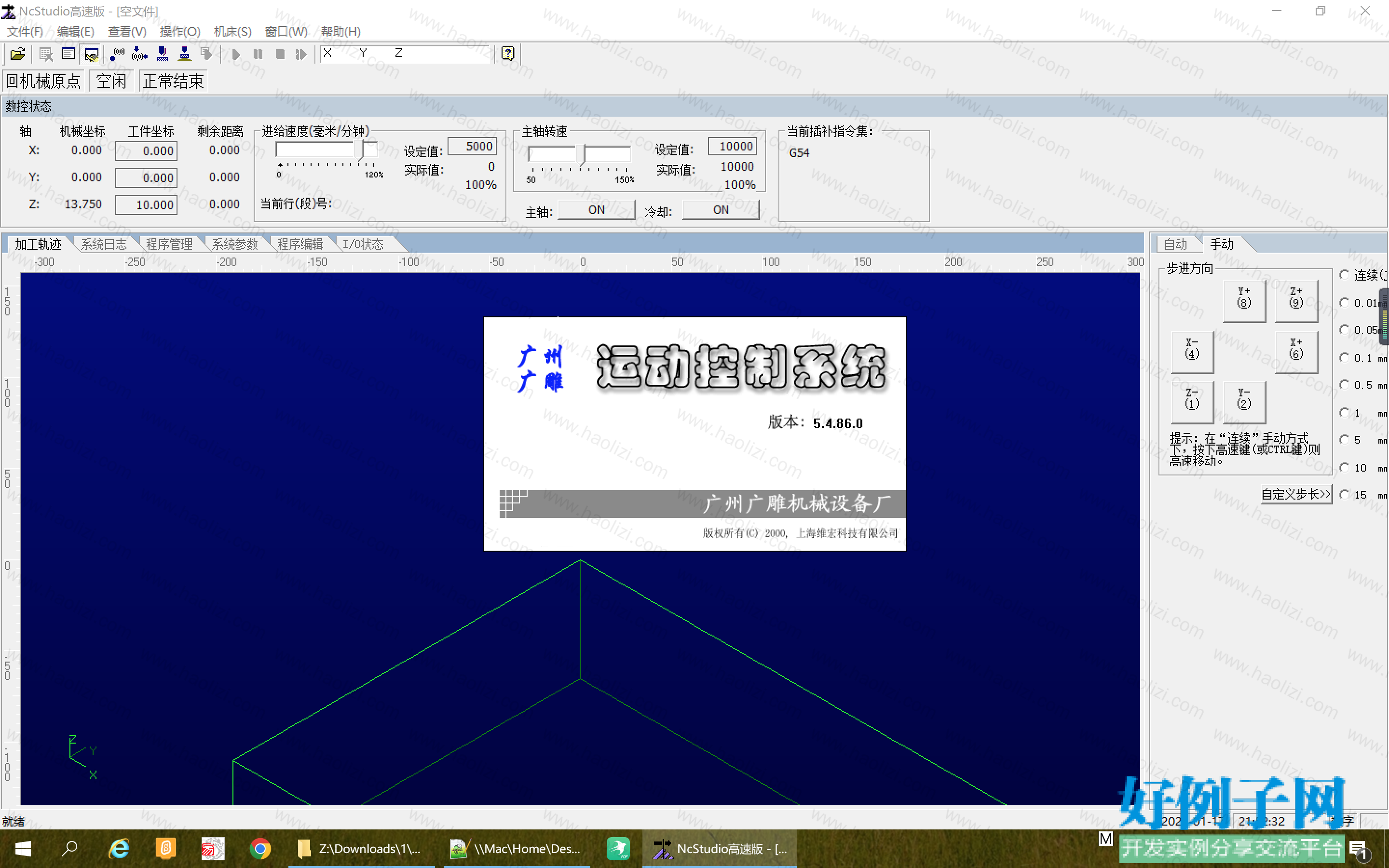Select the 0.1 mm step radio button
The height and width of the screenshot is (868, 1389).
pyautogui.click(x=1344, y=357)
